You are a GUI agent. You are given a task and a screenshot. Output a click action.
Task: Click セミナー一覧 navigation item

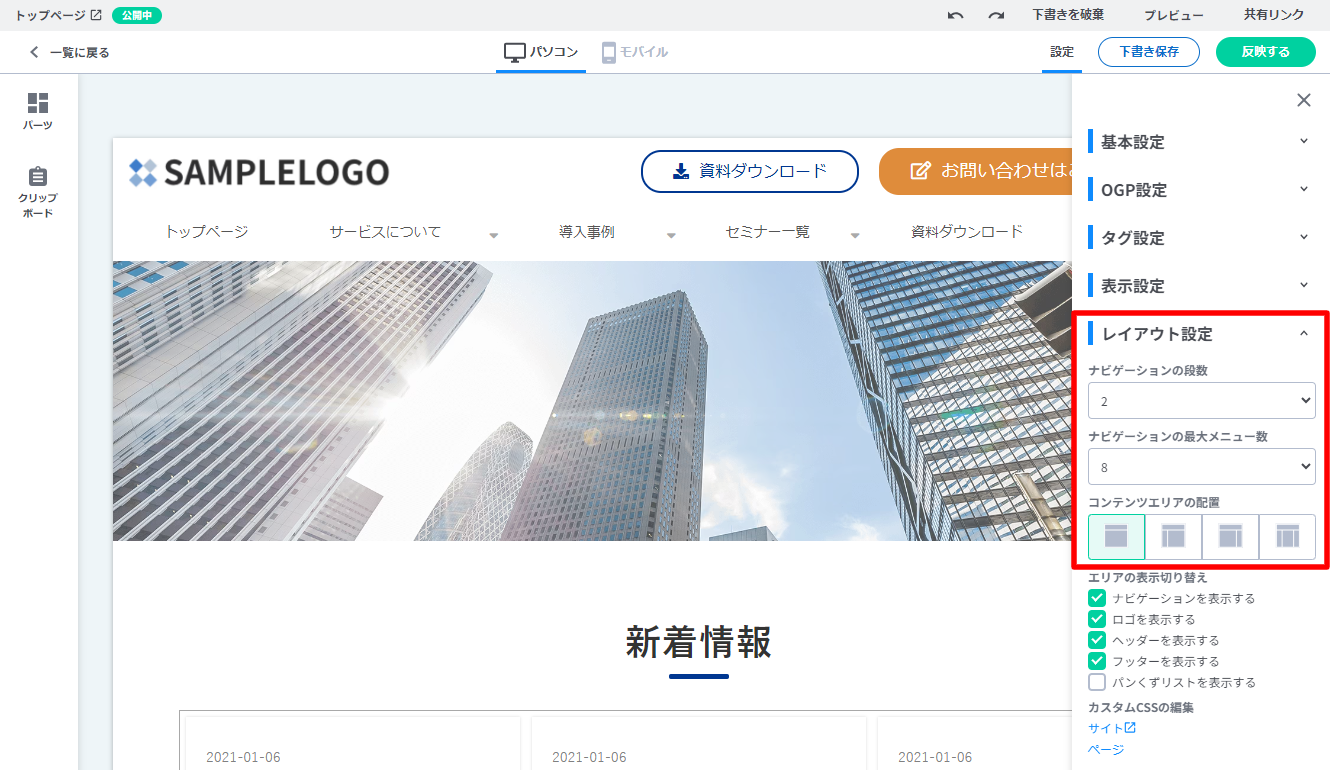(768, 232)
